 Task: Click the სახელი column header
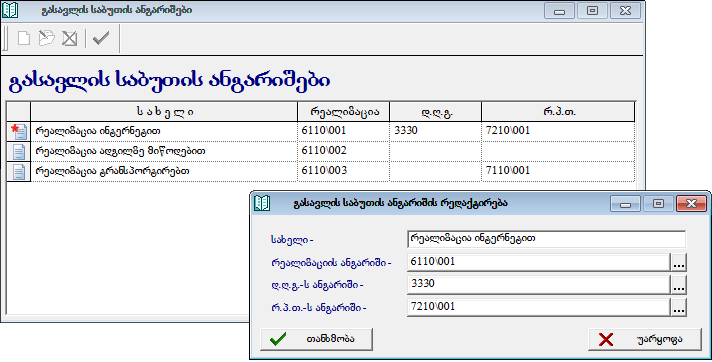click(x=164, y=112)
